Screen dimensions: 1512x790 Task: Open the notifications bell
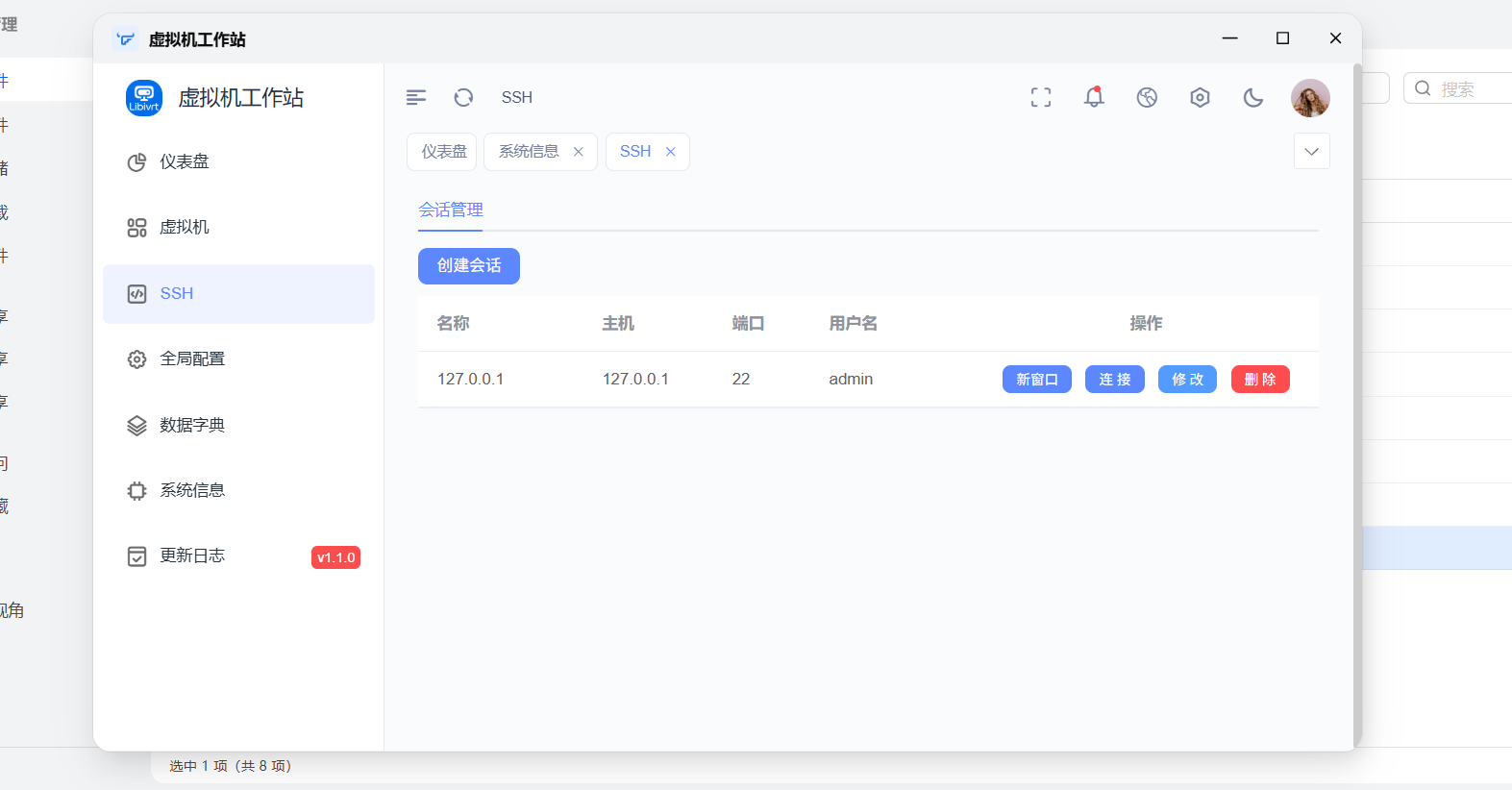click(x=1094, y=97)
